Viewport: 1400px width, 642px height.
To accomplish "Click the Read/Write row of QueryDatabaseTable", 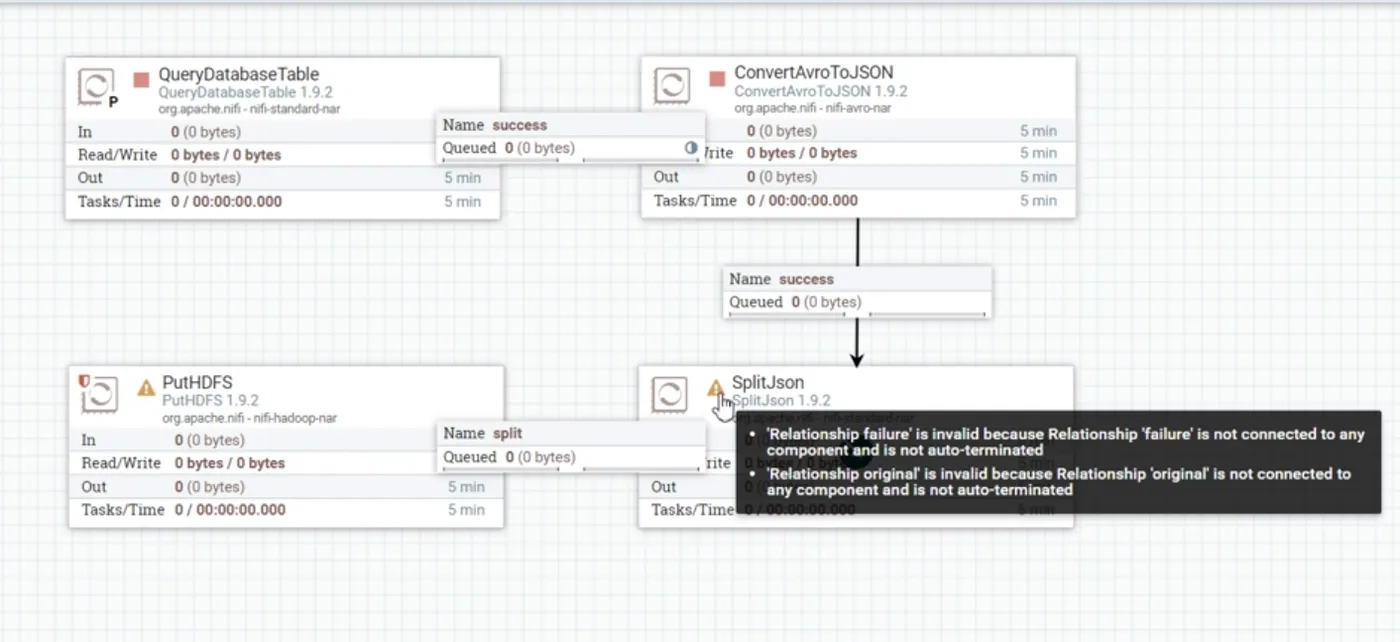I will point(282,155).
